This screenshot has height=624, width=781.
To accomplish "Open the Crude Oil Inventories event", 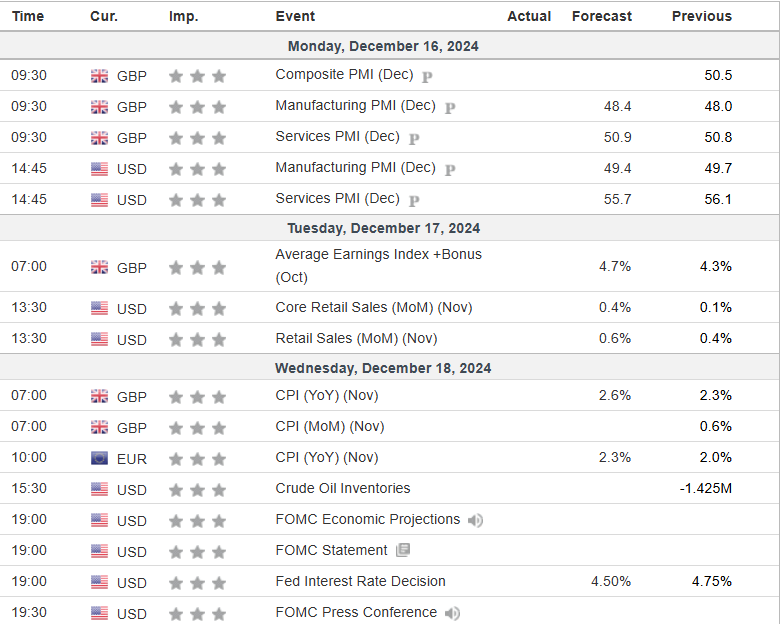I will [x=342, y=488].
